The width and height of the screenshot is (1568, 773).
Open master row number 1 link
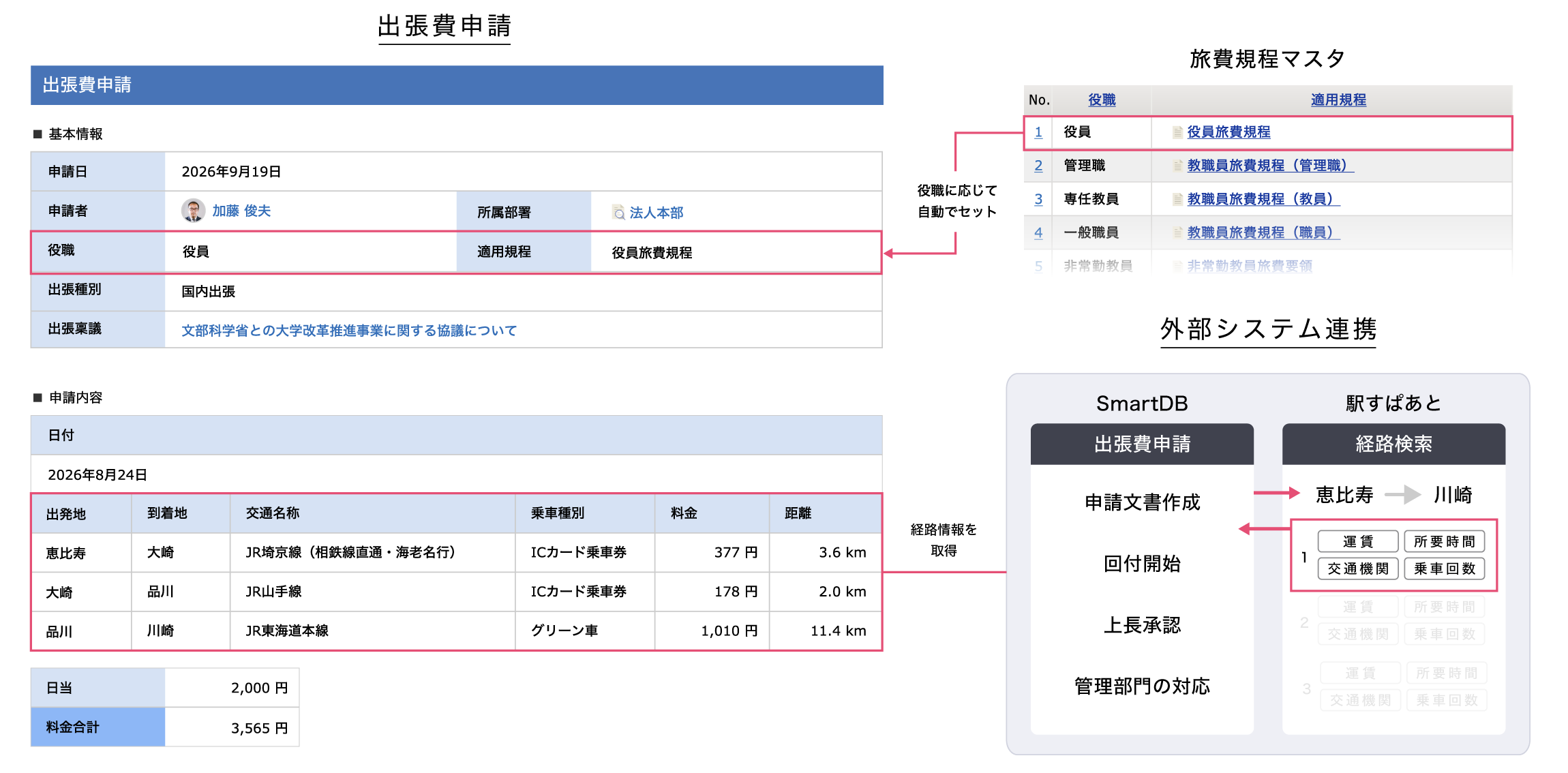point(1038,132)
